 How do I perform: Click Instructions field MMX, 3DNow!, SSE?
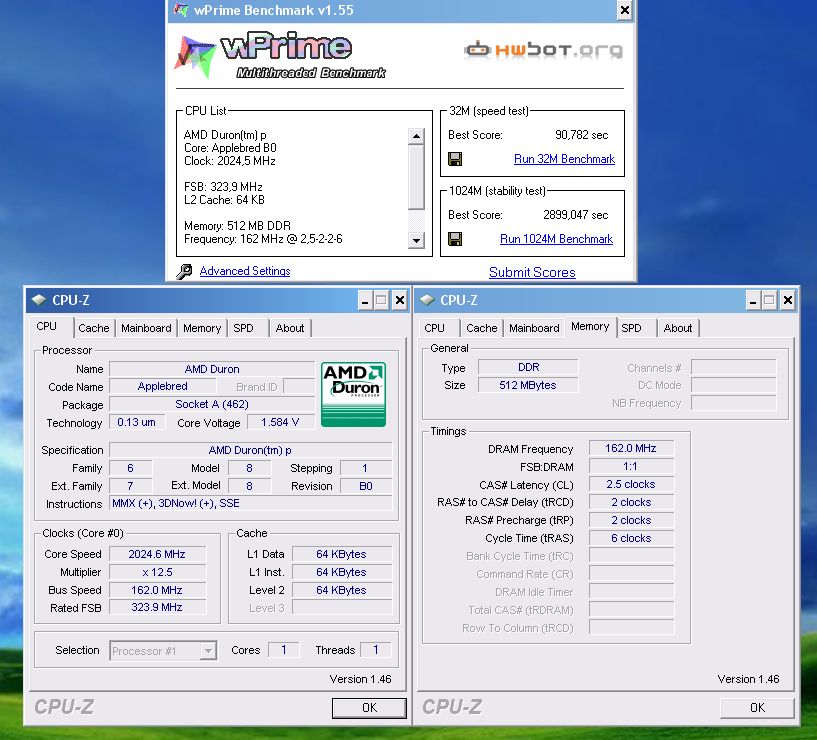pyautogui.click(x=251, y=503)
